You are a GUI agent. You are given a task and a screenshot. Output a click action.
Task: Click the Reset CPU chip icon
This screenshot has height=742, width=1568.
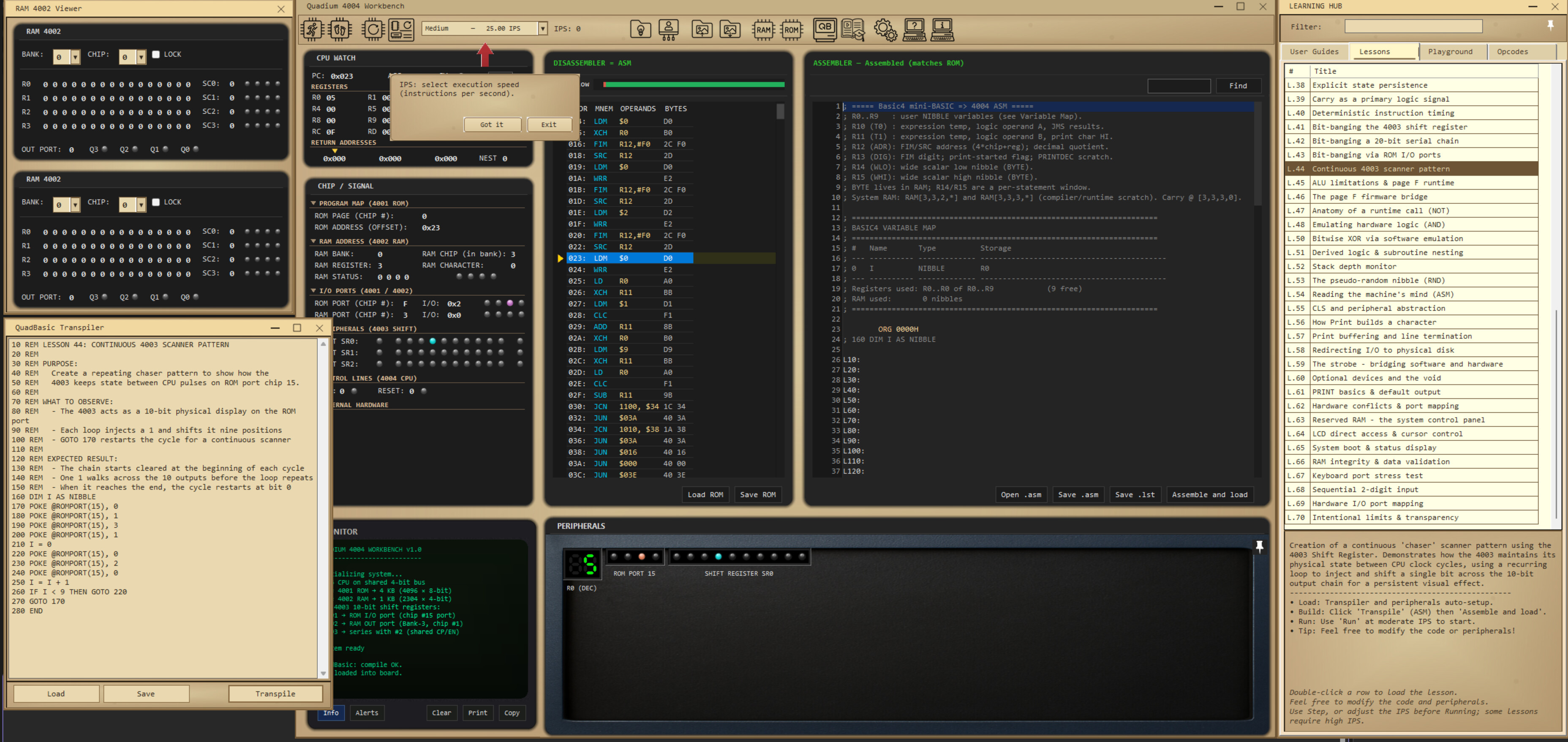pyautogui.click(x=373, y=29)
